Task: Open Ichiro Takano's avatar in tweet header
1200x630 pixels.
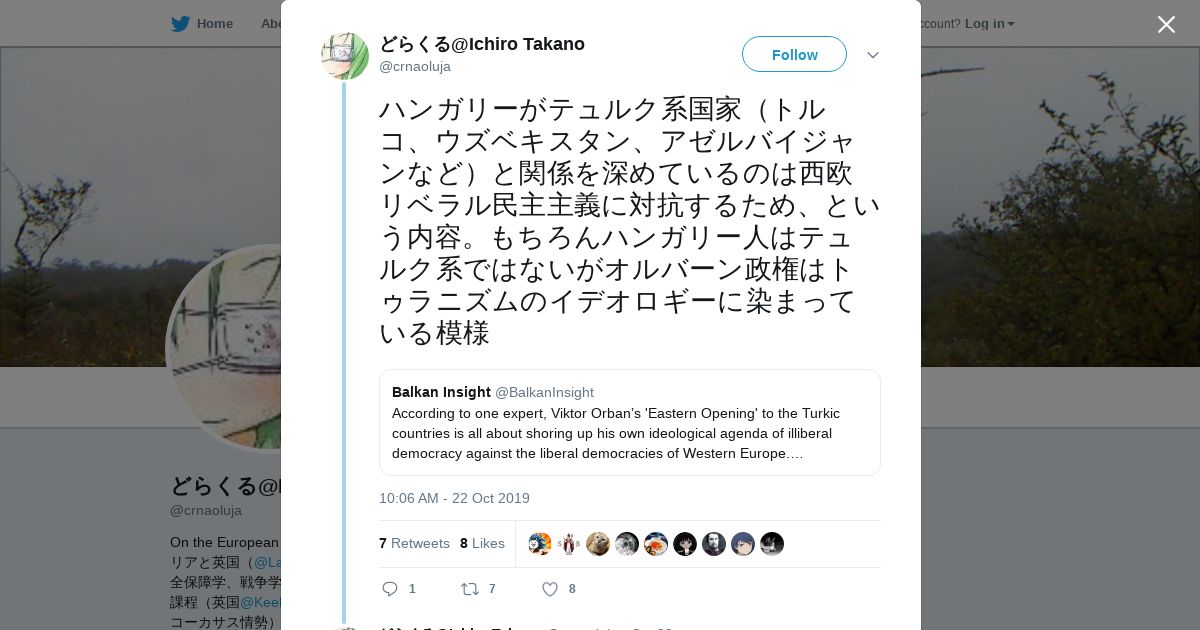Action: coord(345,55)
